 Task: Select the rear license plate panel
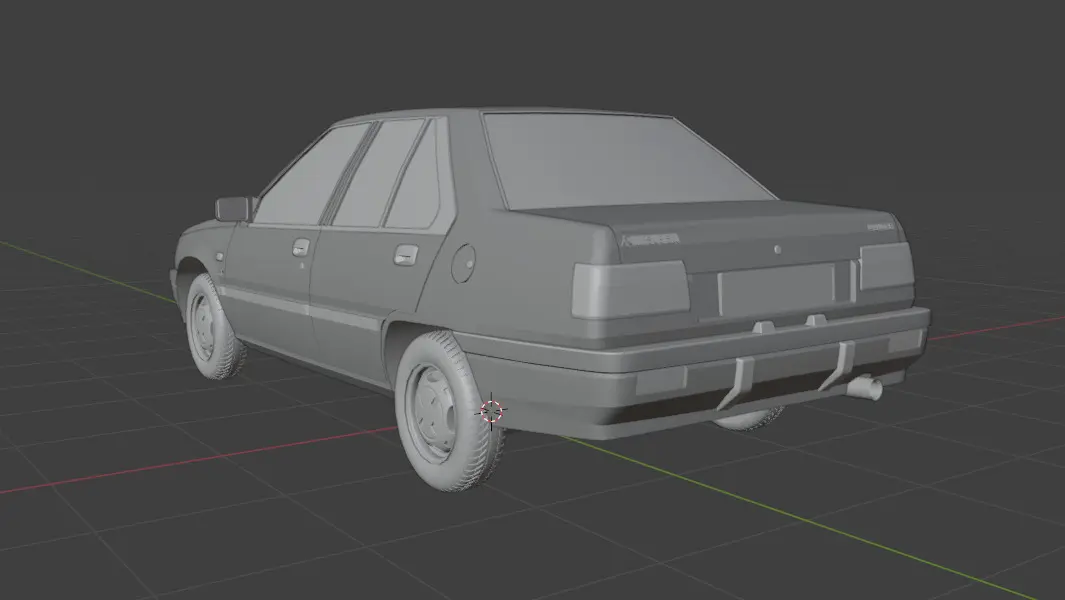coord(776,289)
